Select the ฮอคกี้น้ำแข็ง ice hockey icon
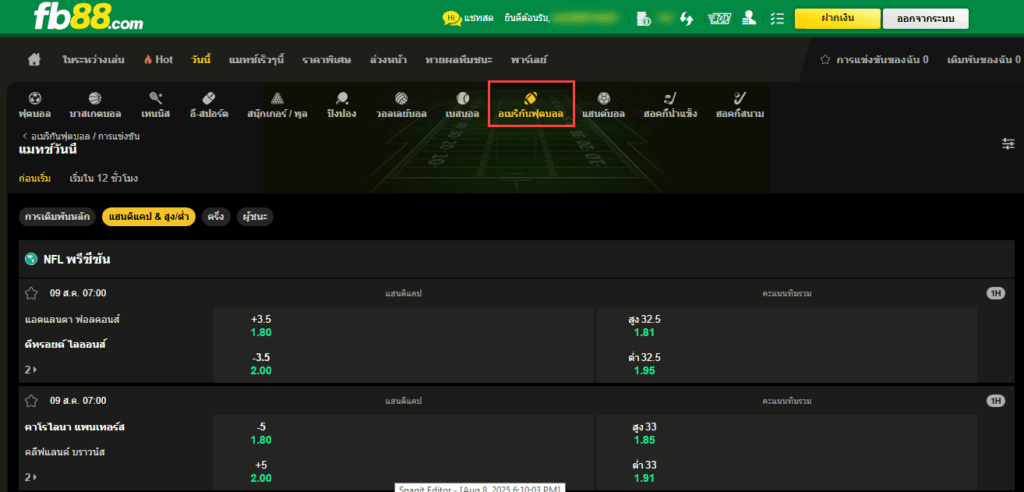Viewport: 1024px width, 492px height. click(670, 99)
